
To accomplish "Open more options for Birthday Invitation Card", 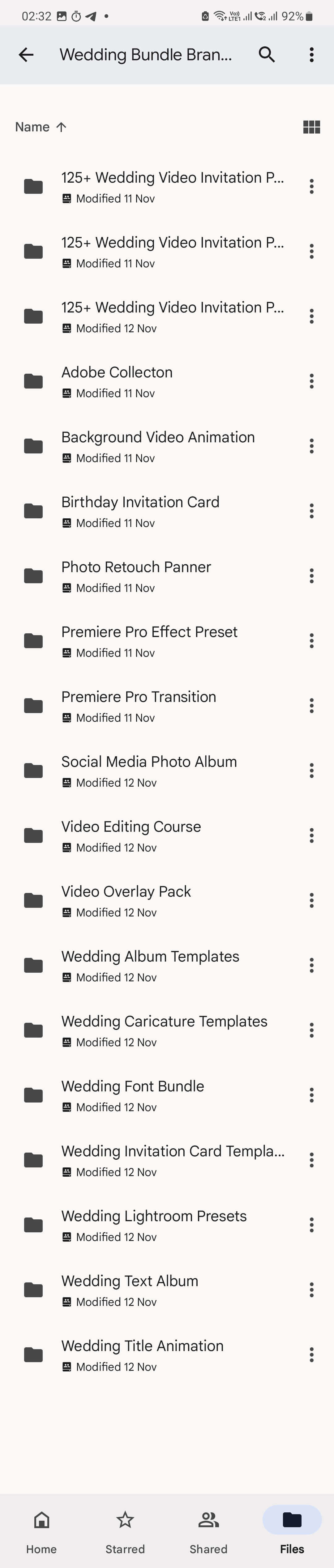I will [311, 511].
